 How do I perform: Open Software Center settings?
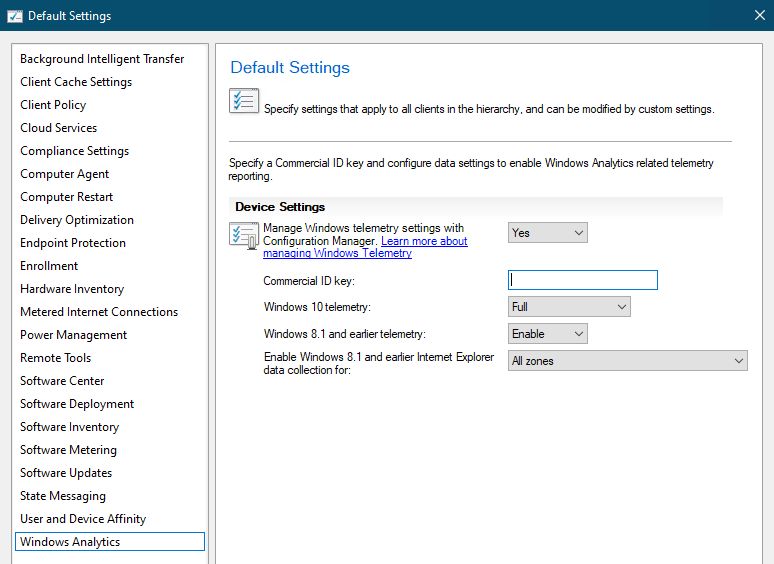point(62,381)
